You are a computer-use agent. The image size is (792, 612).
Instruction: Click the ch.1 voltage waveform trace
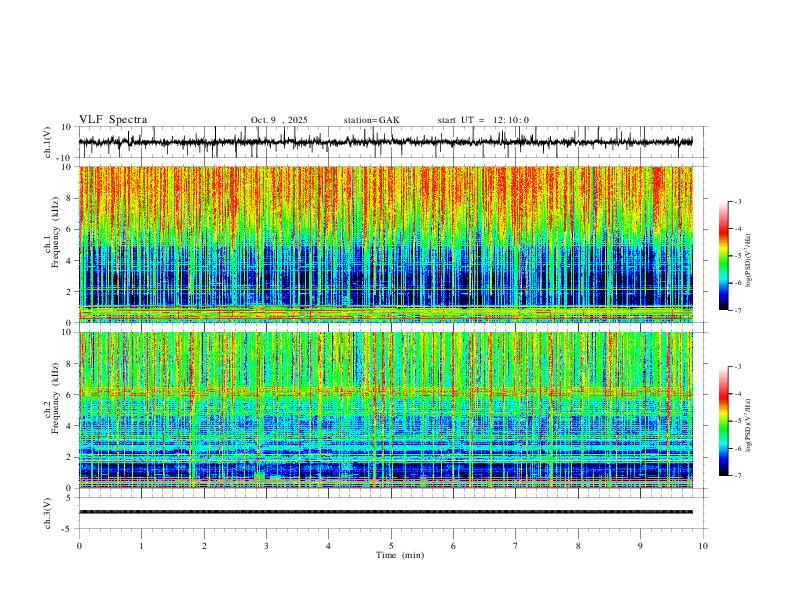click(386, 142)
